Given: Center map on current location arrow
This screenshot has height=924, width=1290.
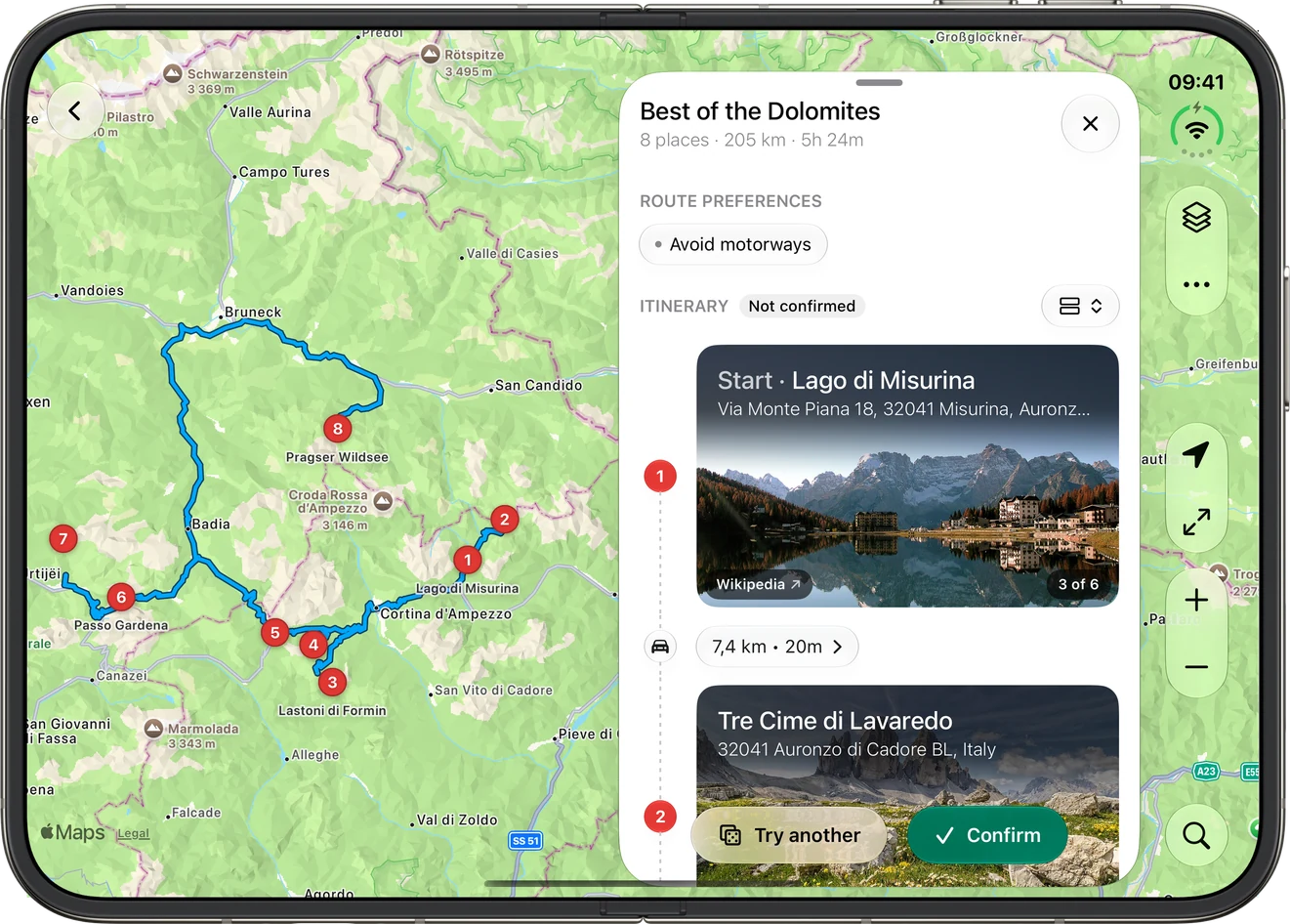Looking at the screenshot, I should tap(1196, 454).
